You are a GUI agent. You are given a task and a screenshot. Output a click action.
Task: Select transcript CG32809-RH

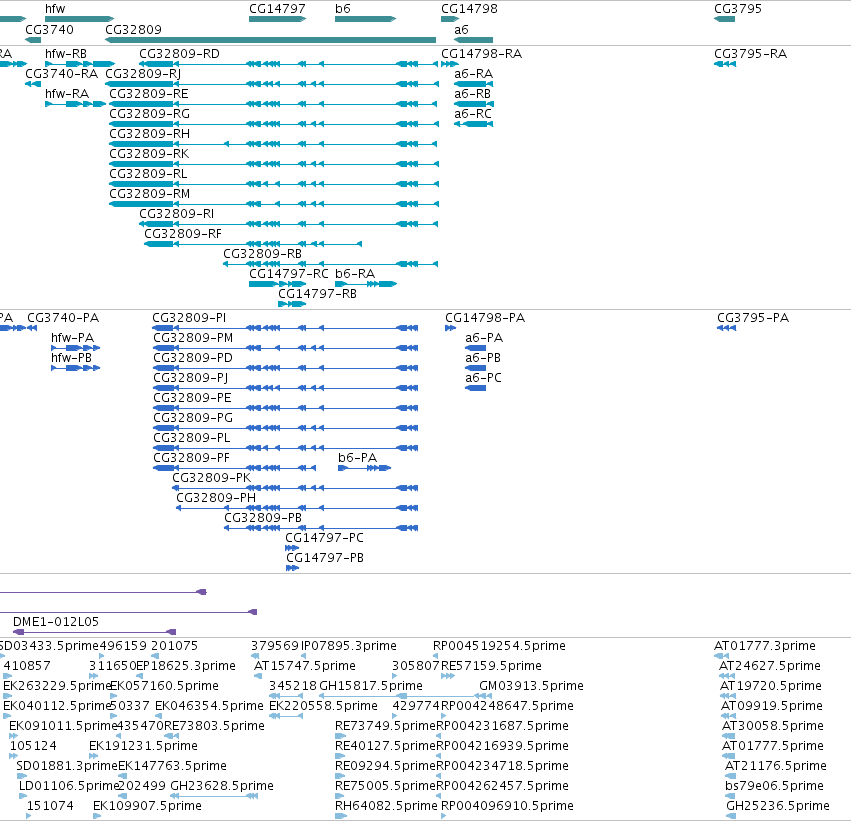coord(273,144)
